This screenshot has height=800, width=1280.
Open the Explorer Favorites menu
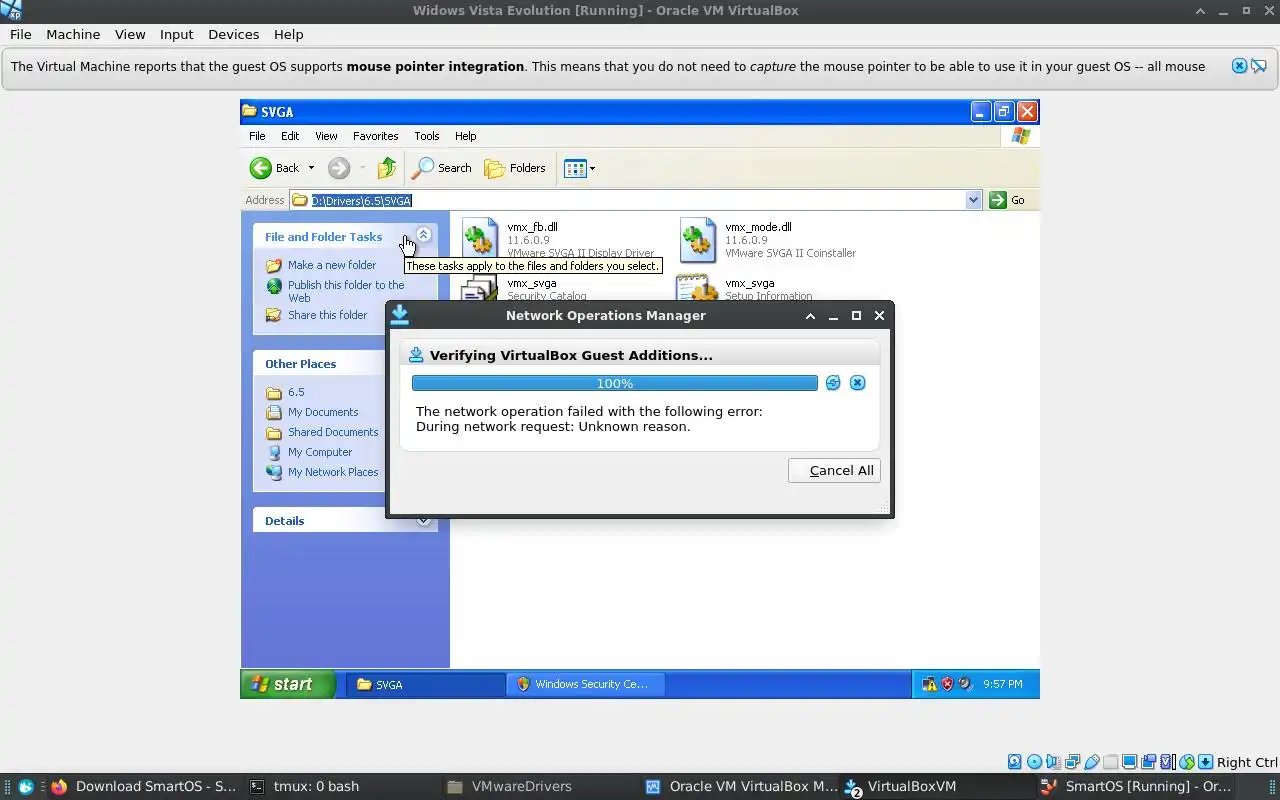tap(375, 136)
